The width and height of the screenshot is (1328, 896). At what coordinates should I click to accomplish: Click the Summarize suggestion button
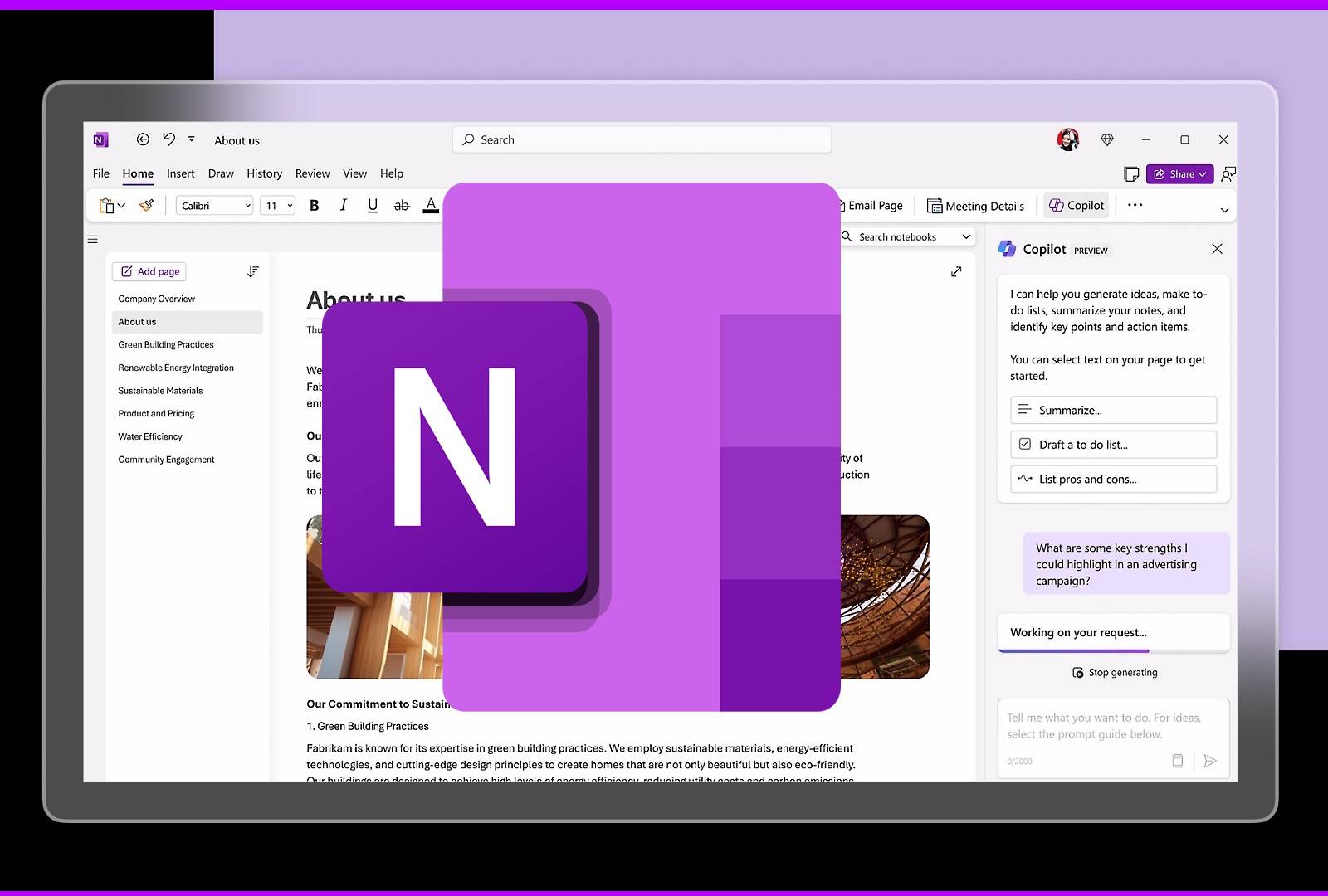[1113, 410]
